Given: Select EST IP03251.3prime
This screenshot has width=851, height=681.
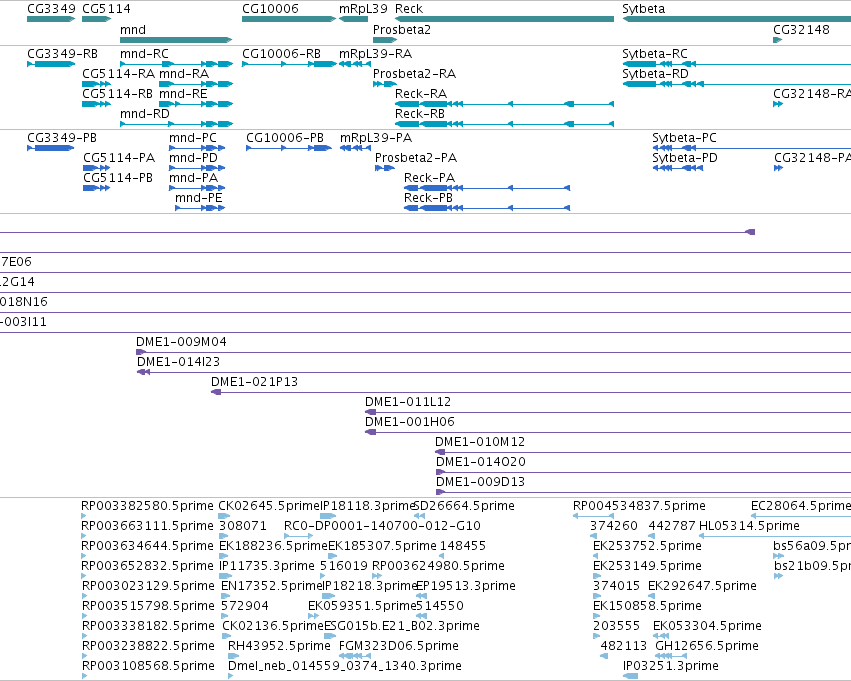Looking at the screenshot, I should pyautogui.click(x=671, y=666).
